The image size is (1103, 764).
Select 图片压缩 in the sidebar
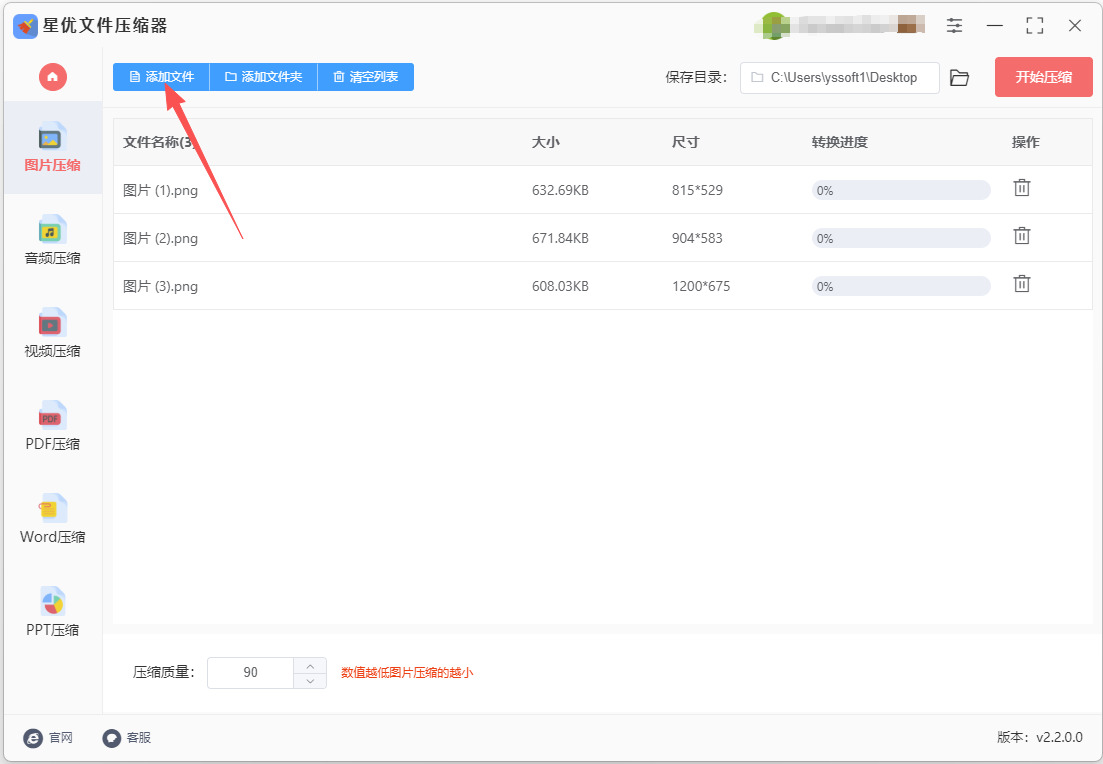tap(53, 147)
